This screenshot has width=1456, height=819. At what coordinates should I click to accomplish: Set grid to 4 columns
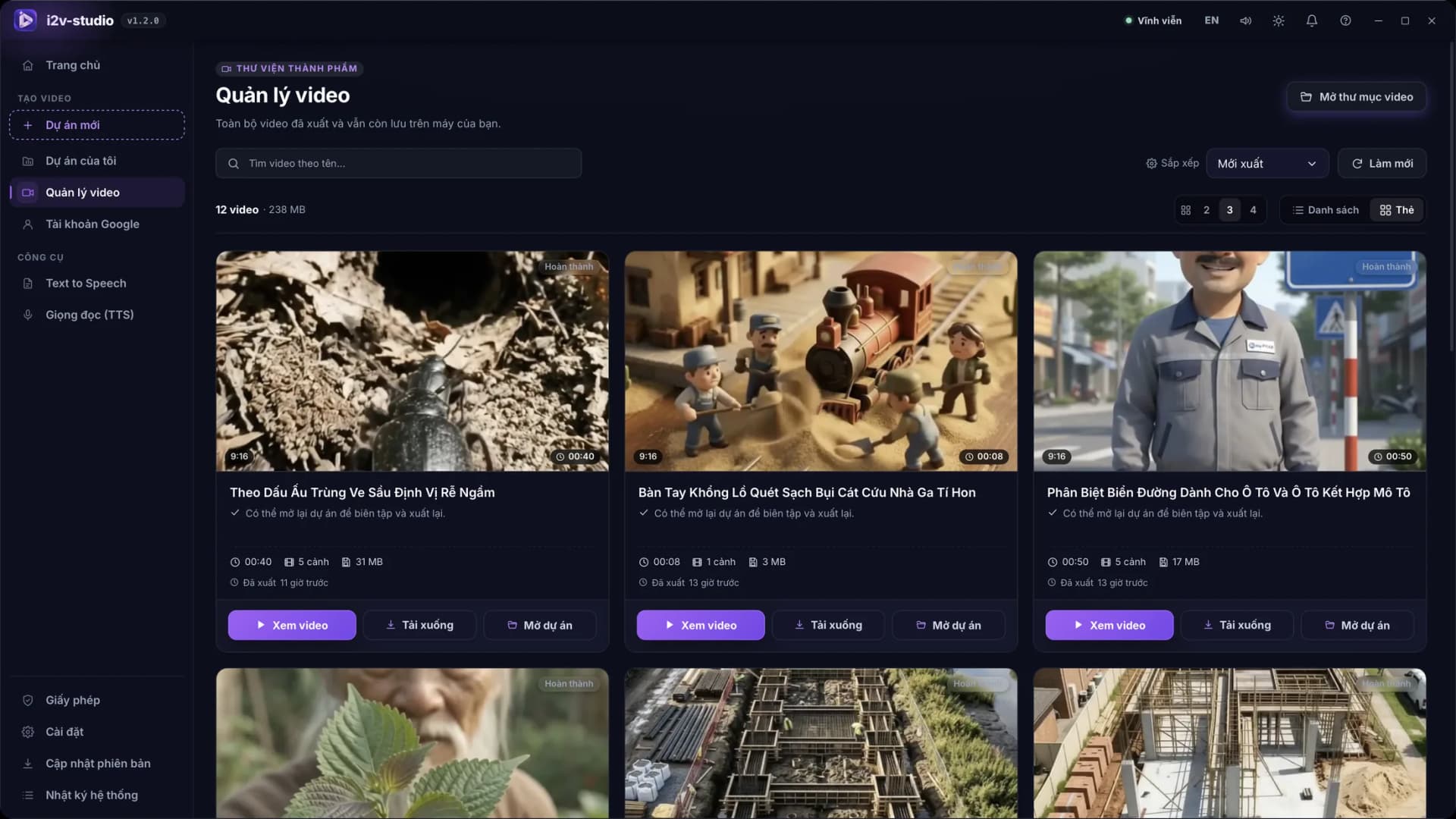[x=1253, y=210]
